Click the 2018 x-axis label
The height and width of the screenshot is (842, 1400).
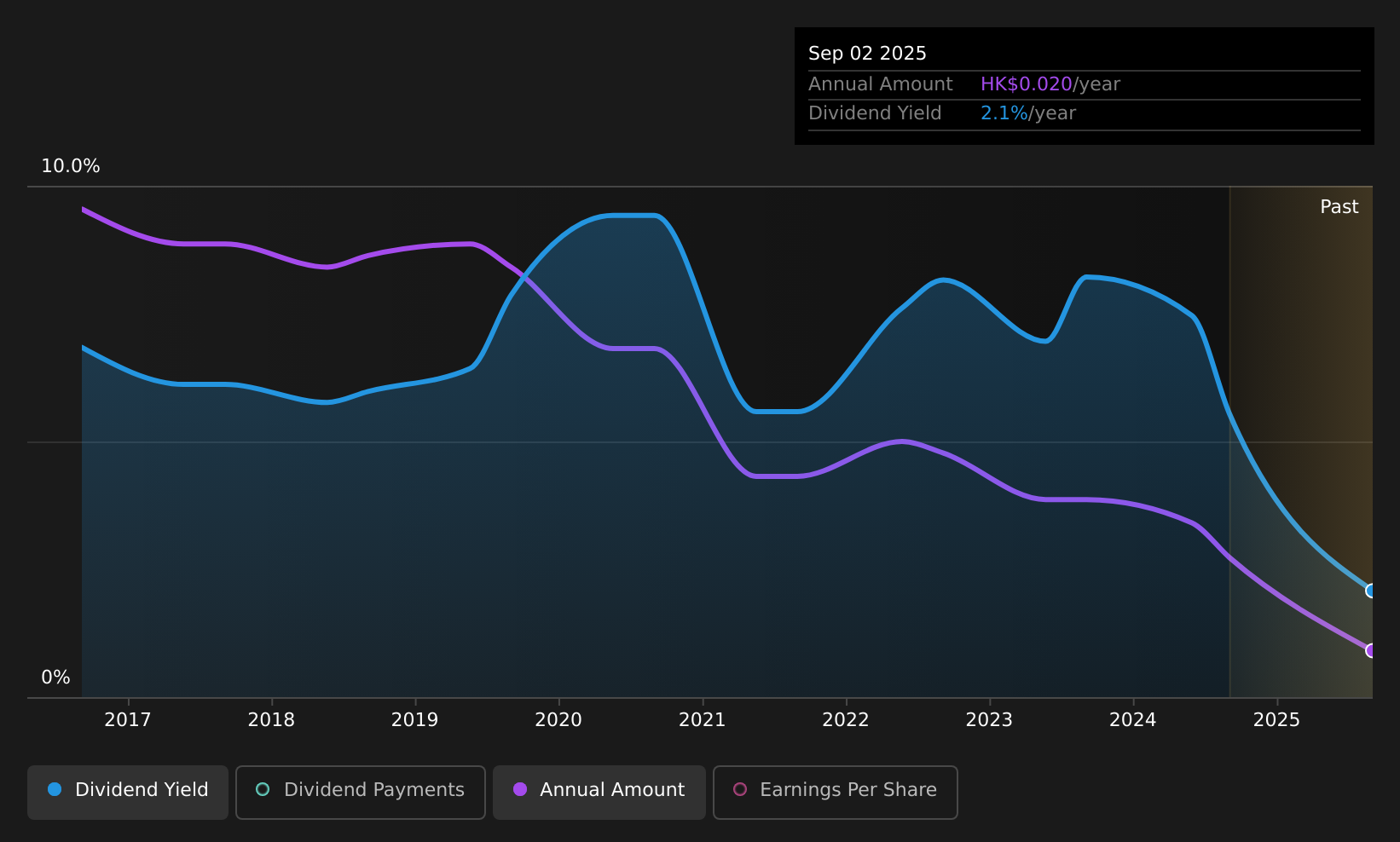tap(271, 720)
